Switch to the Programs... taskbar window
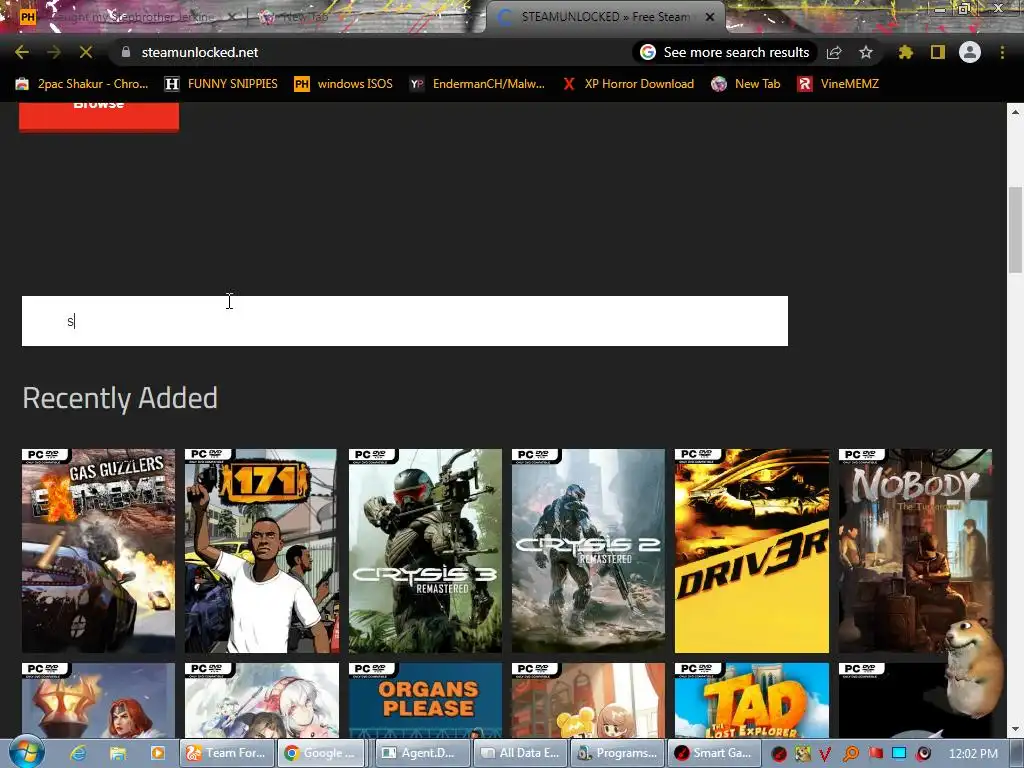 (x=618, y=753)
